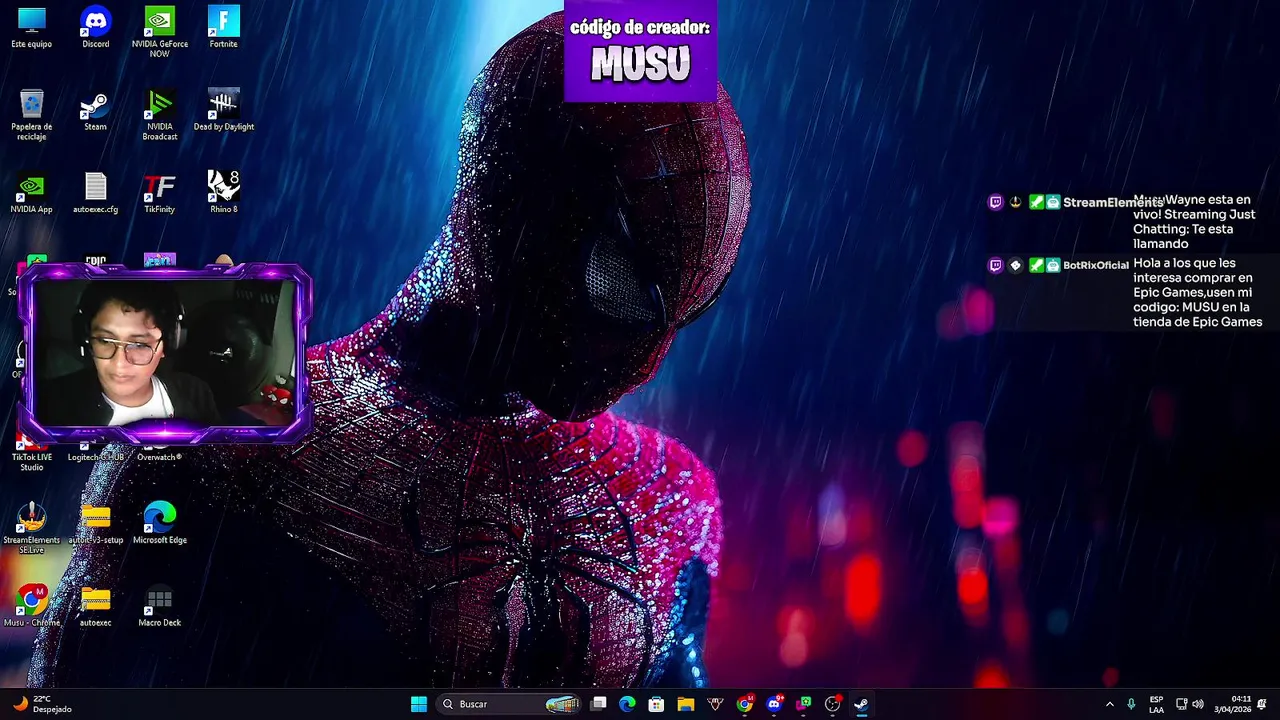The image size is (1280, 720).
Task: Select Dead by Daylight desktop shortcut
Action: tap(223, 110)
